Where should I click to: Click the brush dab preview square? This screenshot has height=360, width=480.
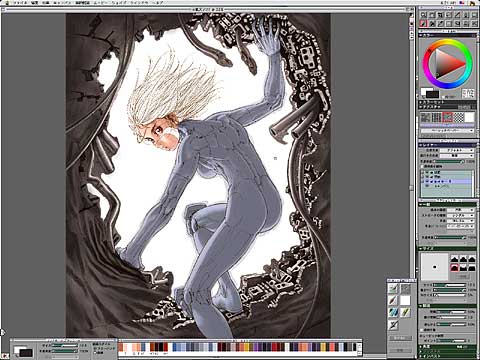tap(435, 267)
